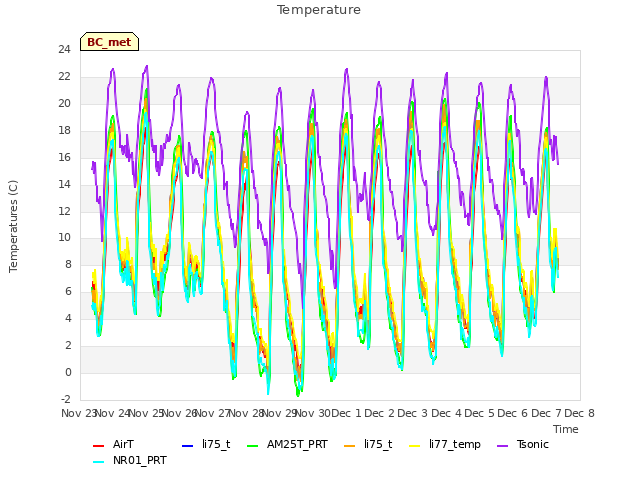Click the green AM25T_PRT legend swatch
This screenshot has width=640, height=480.
[253, 445]
